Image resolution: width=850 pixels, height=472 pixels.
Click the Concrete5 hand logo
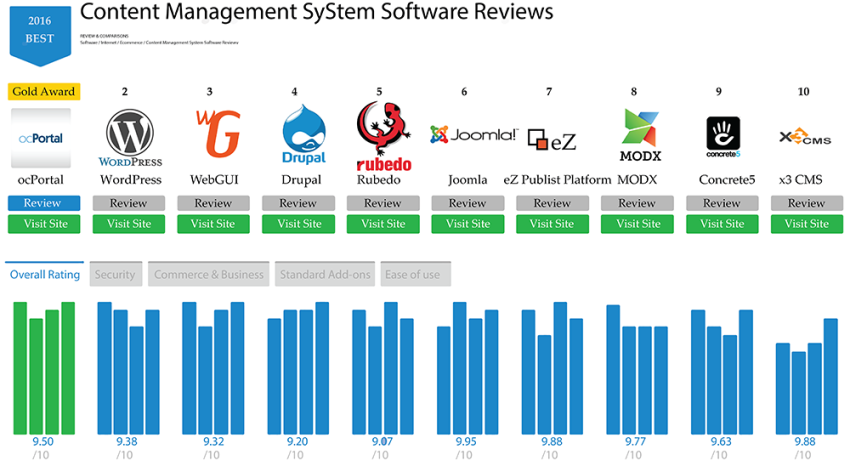click(723, 137)
